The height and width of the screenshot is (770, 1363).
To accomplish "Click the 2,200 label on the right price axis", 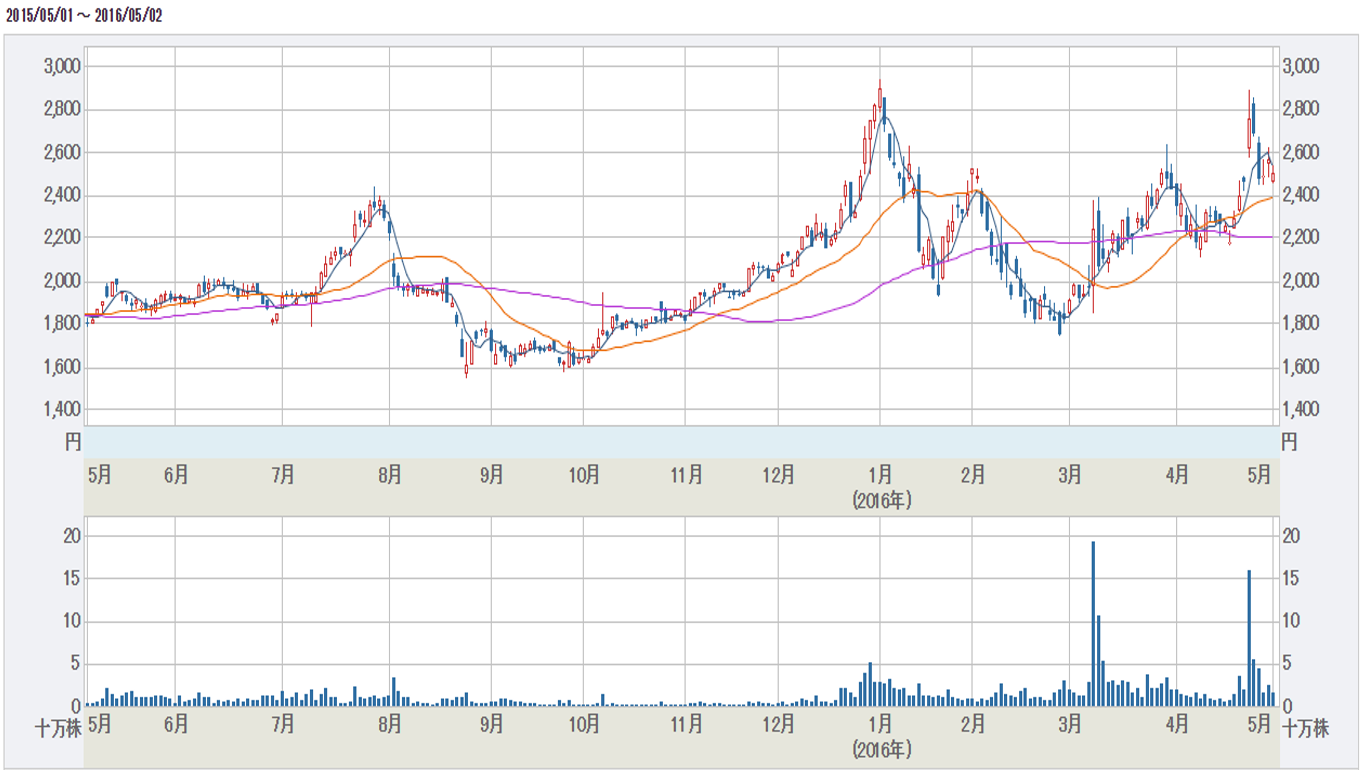I will click(x=1301, y=238).
